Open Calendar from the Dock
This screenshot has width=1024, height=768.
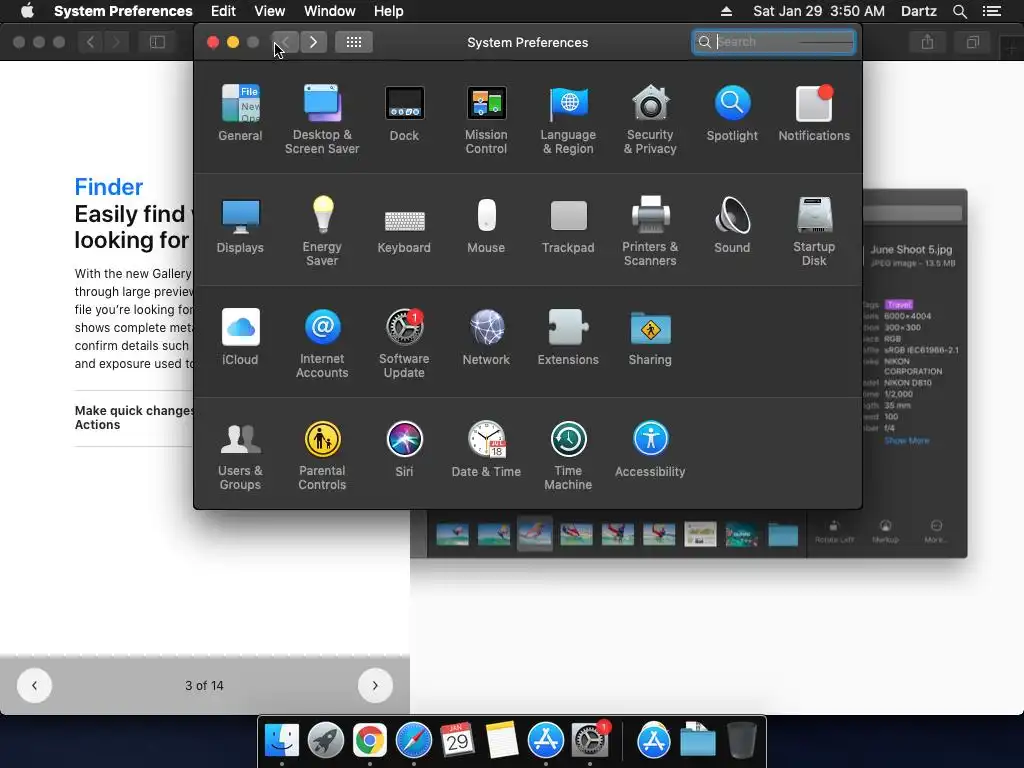(457, 741)
